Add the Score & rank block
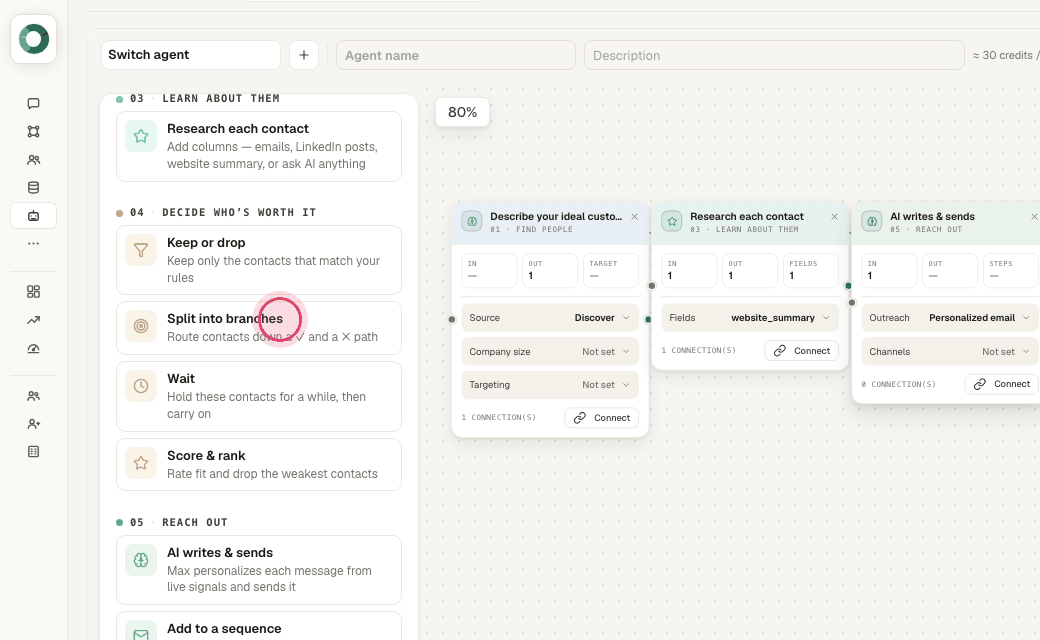Screen dimensions: 1040x640 (259, 464)
